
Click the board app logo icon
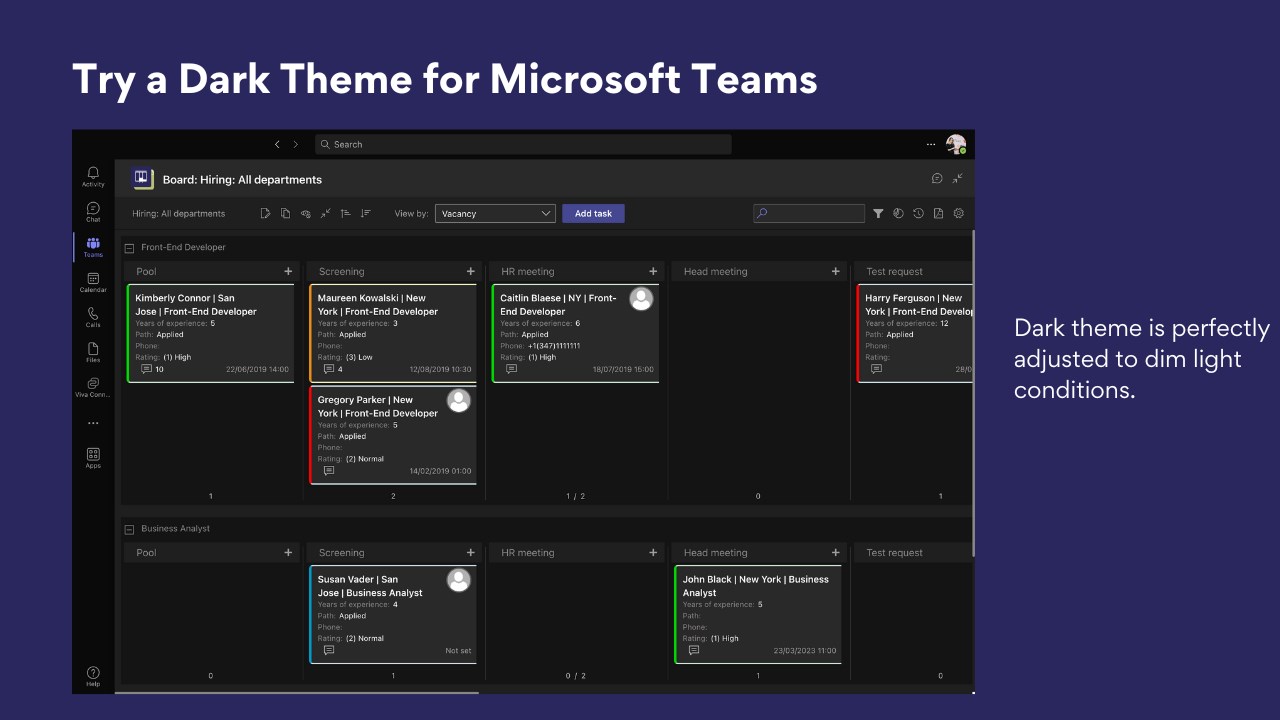tap(142, 179)
